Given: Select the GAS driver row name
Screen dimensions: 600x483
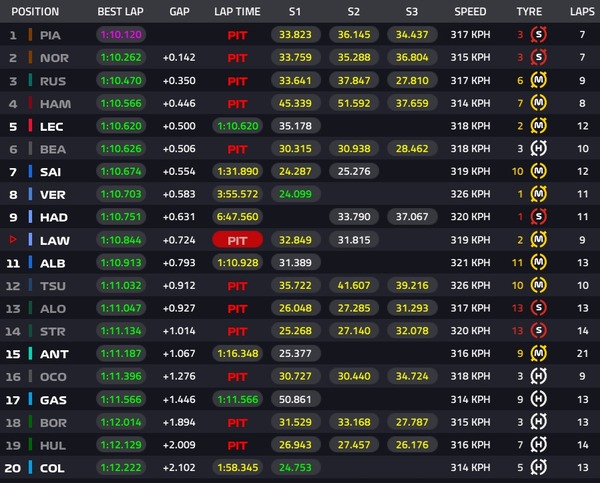Looking at the screenshot, I should tap(53, 400).
